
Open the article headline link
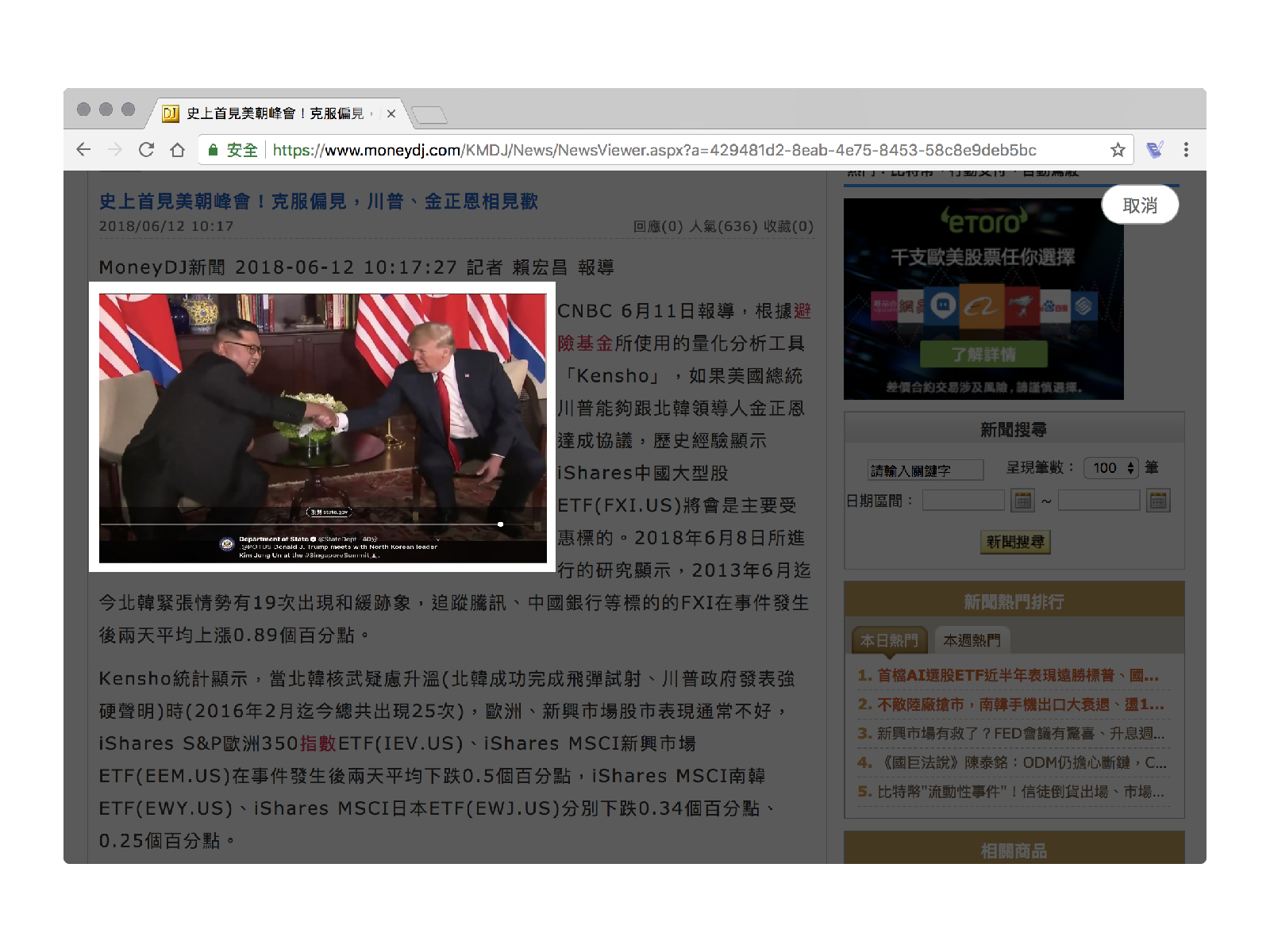[x=318, y=202]
